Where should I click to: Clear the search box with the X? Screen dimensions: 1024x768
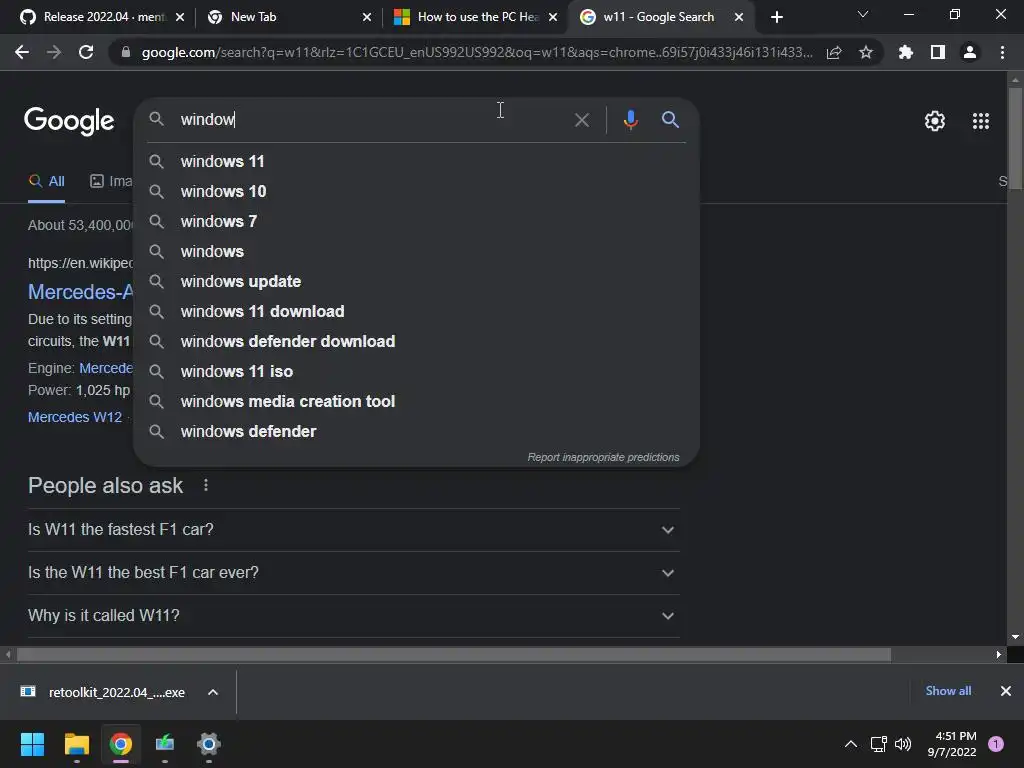(581, 120)
